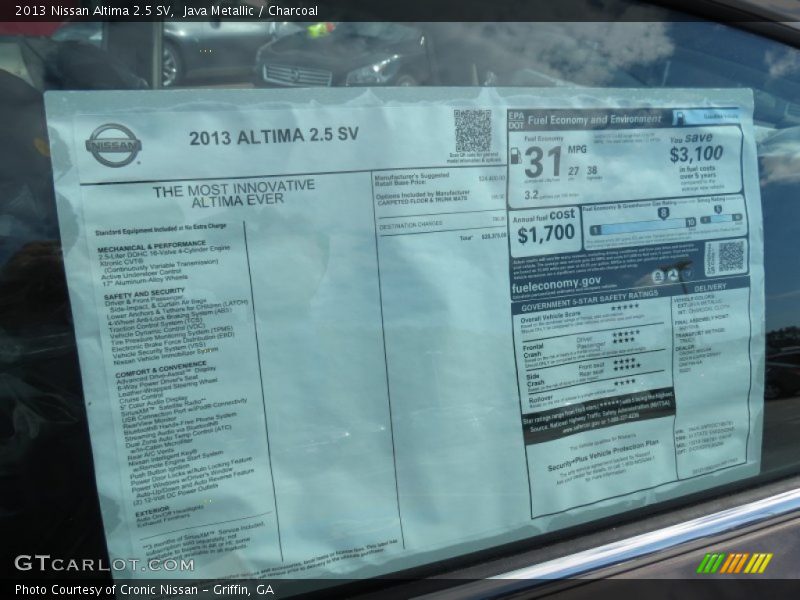Click the 'Exhaust Finishers' line
Viewport: 800px width, 600px height.
click(x=162, y=519)
